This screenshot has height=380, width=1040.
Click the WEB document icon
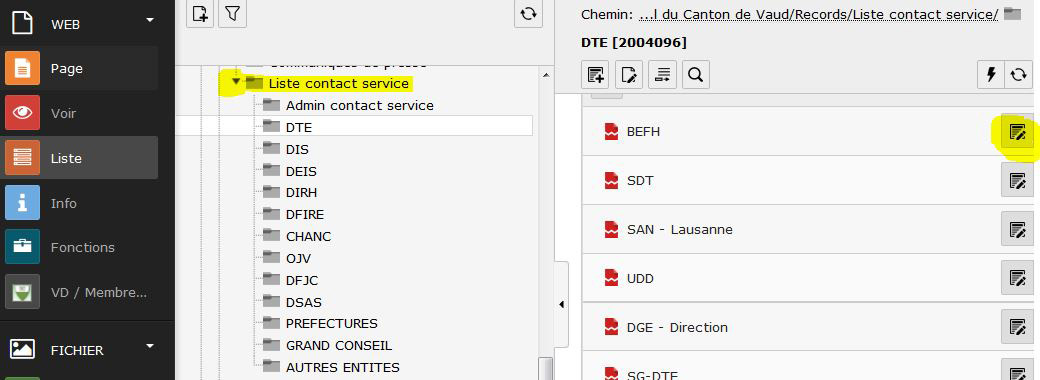pos(23,23)
